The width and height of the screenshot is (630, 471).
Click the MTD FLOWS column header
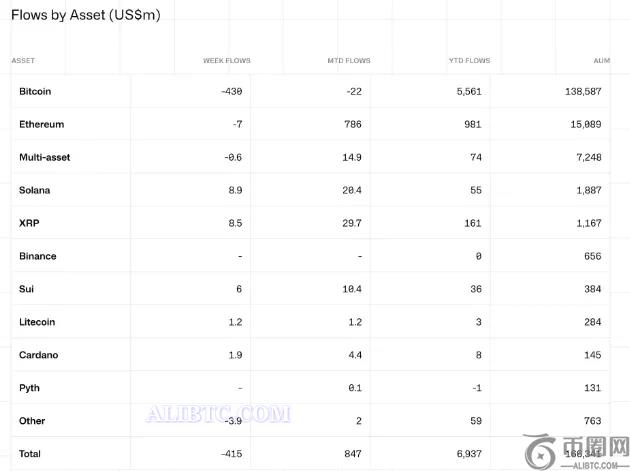pyautogui.click(x=349, y=61)
